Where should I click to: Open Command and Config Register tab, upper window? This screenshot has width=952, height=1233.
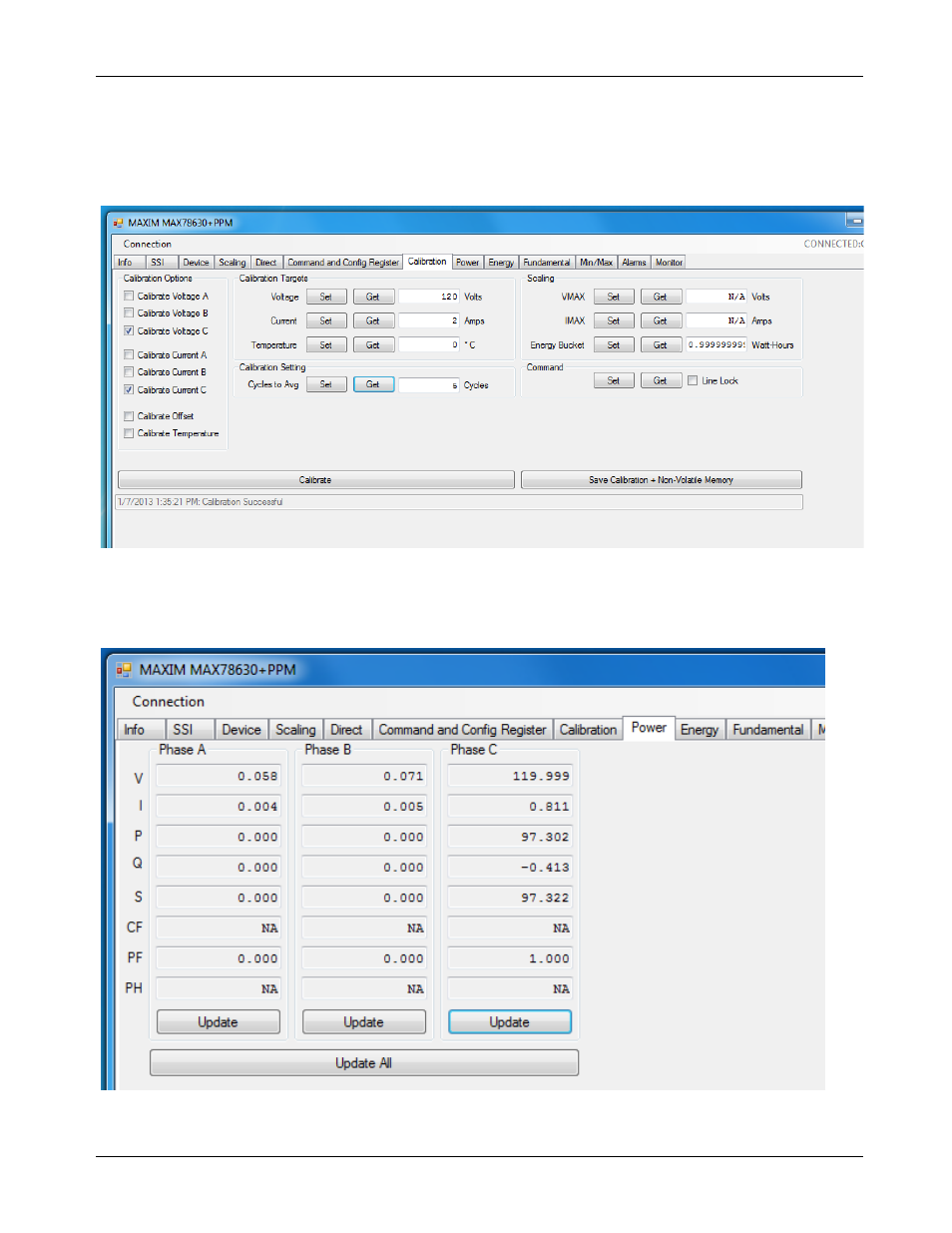tap(343, 263)
